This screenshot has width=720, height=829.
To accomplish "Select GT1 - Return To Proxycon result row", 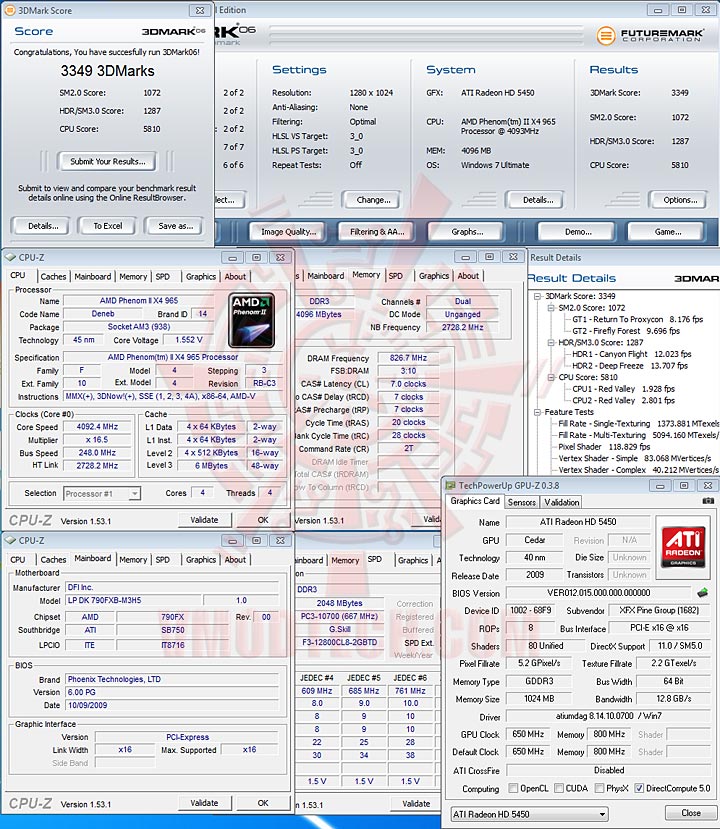I will pos(637,319).
